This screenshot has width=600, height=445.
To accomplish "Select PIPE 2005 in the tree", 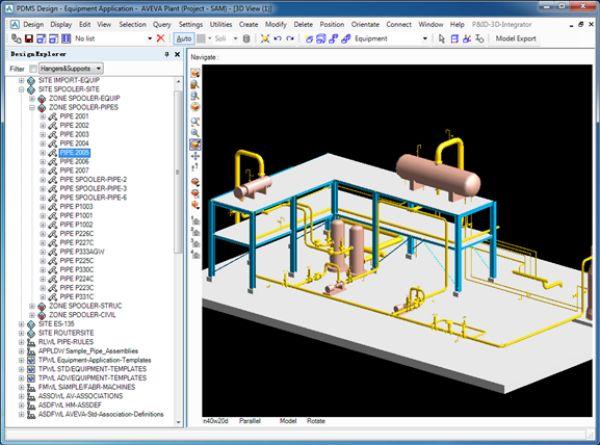I will (x=74, y=153).
